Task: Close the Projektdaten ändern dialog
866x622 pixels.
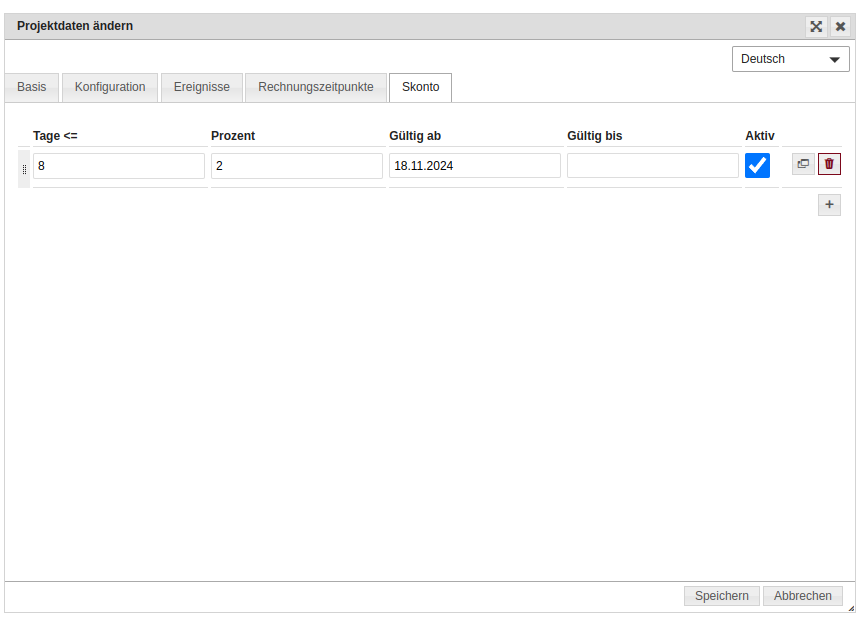Action: 841,27
